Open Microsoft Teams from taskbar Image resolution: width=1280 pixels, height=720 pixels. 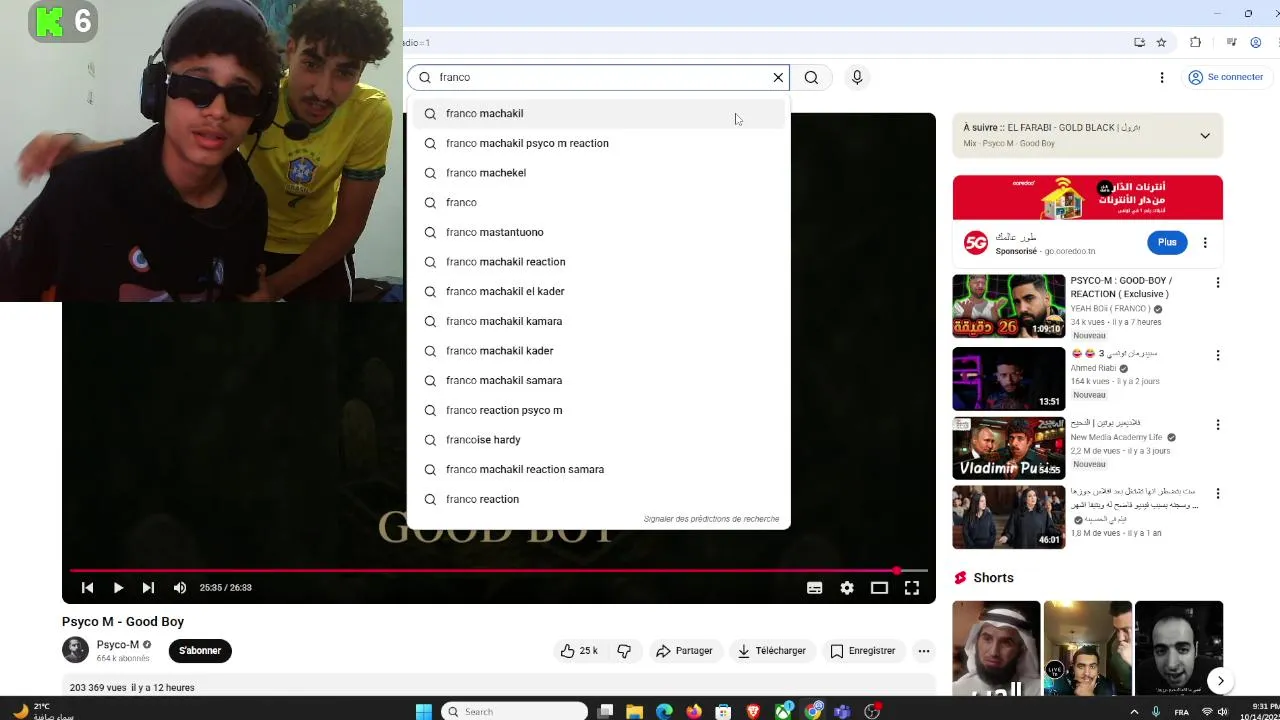pyautogui.click(x=842, y=711)
